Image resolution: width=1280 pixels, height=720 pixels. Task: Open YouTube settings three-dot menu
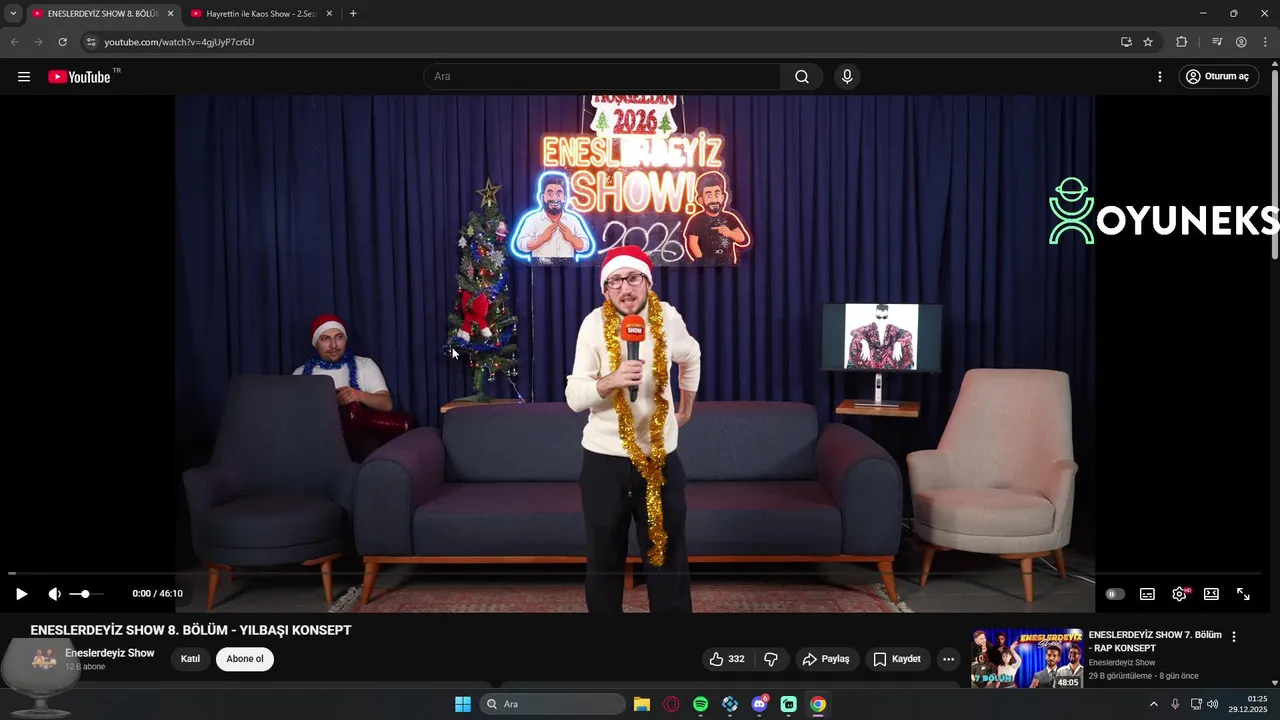(1160, 77)
